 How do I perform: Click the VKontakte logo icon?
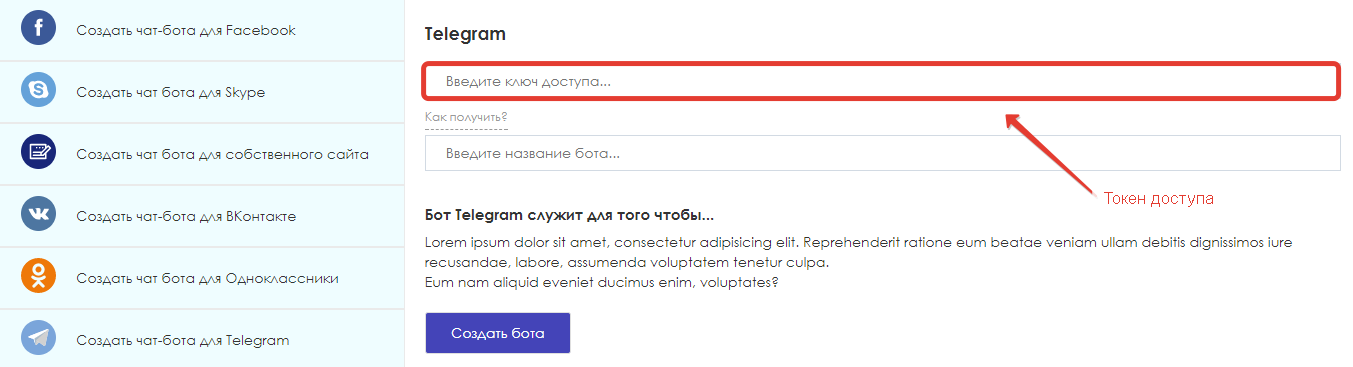(x=39, y=215)
